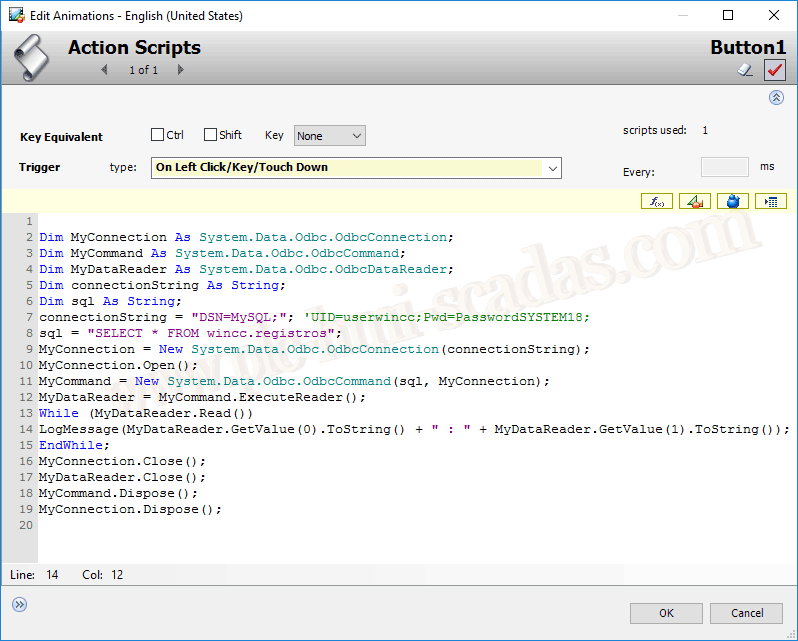
Task: Click the triangle and shapes toolbar icon
Action: [x=694, y=201]
